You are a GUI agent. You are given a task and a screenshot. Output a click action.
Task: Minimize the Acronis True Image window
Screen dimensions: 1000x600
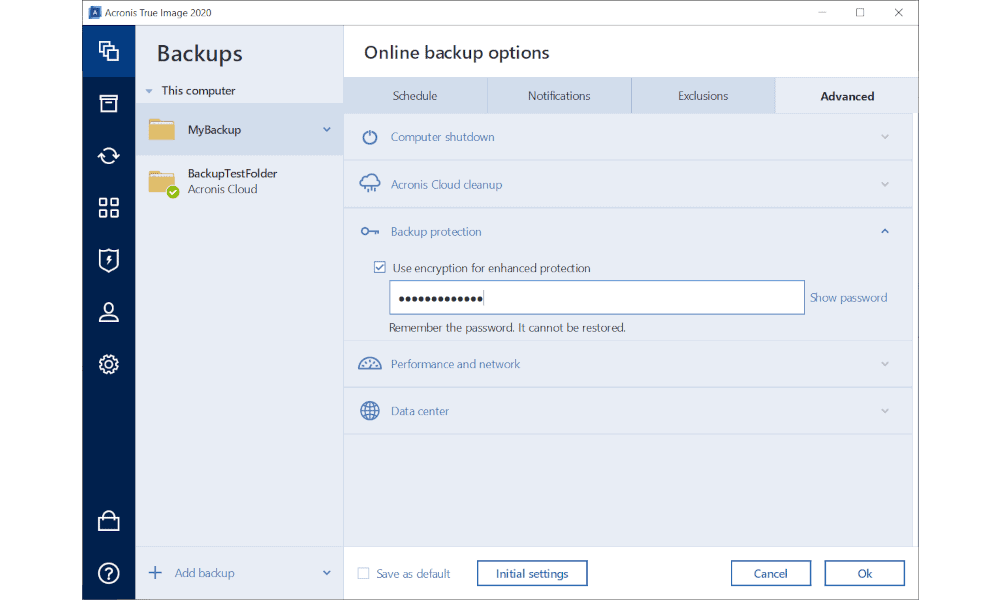coord(822,12)
